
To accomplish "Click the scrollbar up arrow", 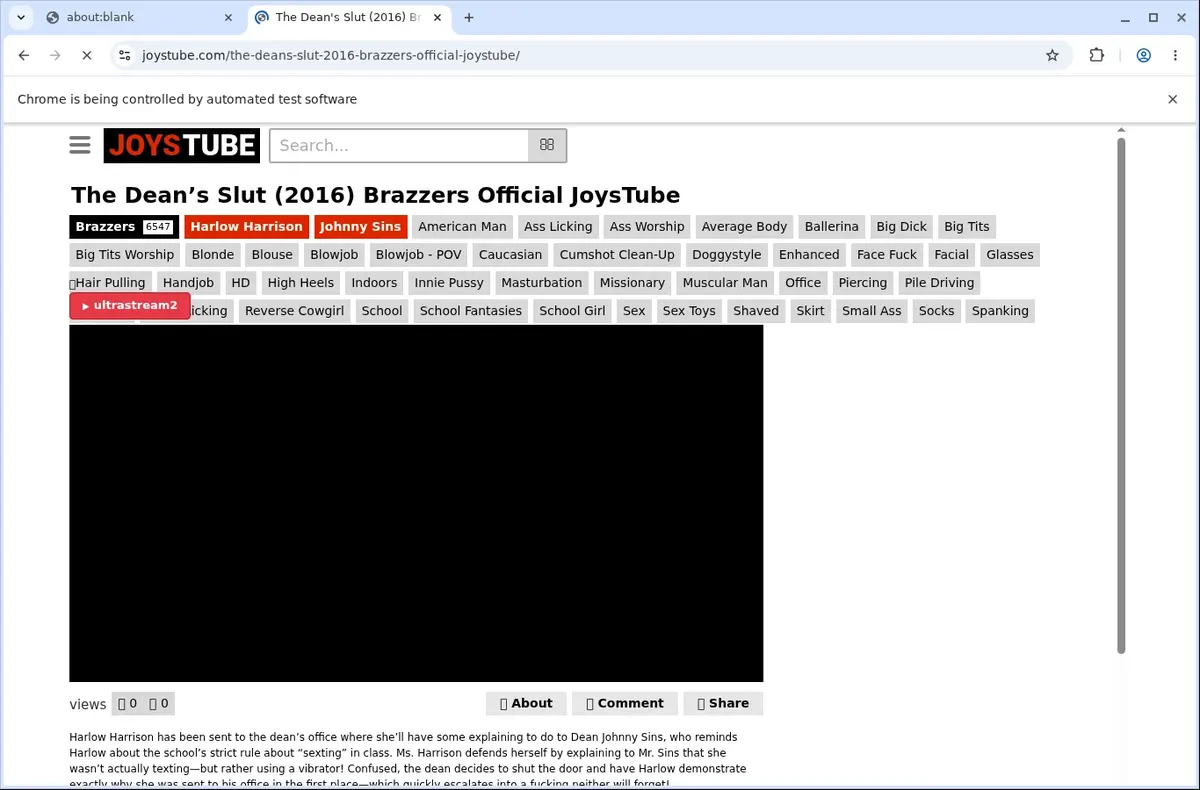I will pyautogui.click(x=1121, y=130).
